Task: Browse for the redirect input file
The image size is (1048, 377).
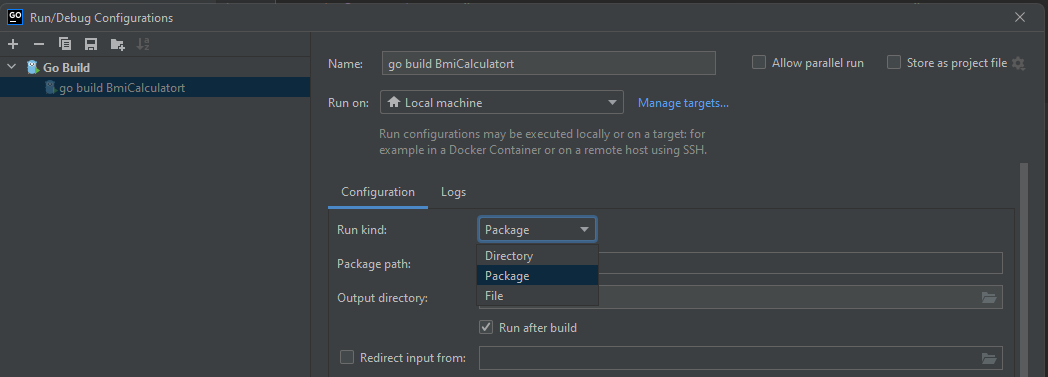Action: (989, 358)
